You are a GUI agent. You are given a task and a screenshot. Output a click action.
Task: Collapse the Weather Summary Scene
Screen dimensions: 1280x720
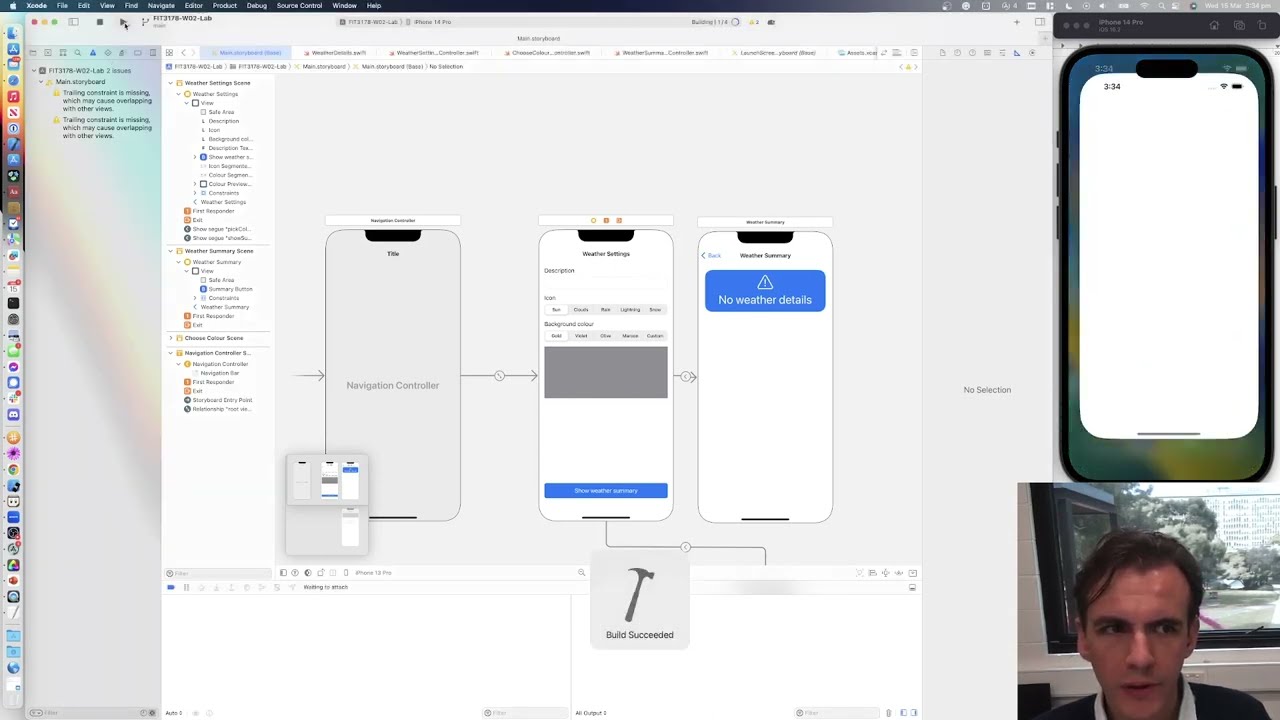click(x=170, y=251)
